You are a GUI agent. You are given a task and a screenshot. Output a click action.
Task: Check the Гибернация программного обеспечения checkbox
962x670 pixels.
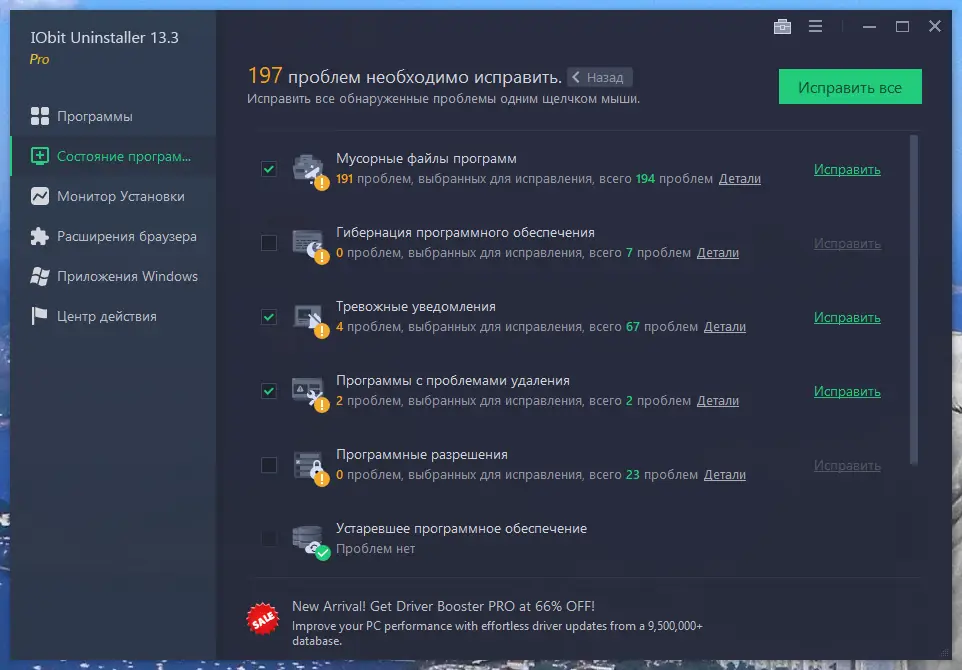[x=269, y=243]
